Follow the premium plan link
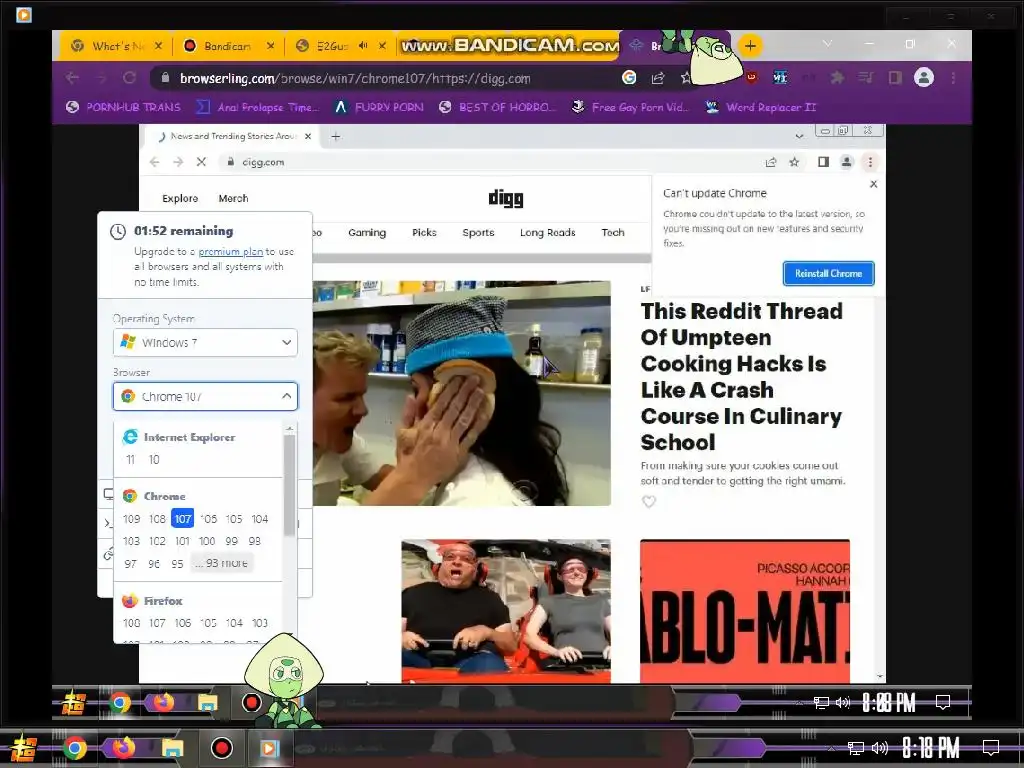Viewport: 1024px width, 768px height. click(231, 251)
